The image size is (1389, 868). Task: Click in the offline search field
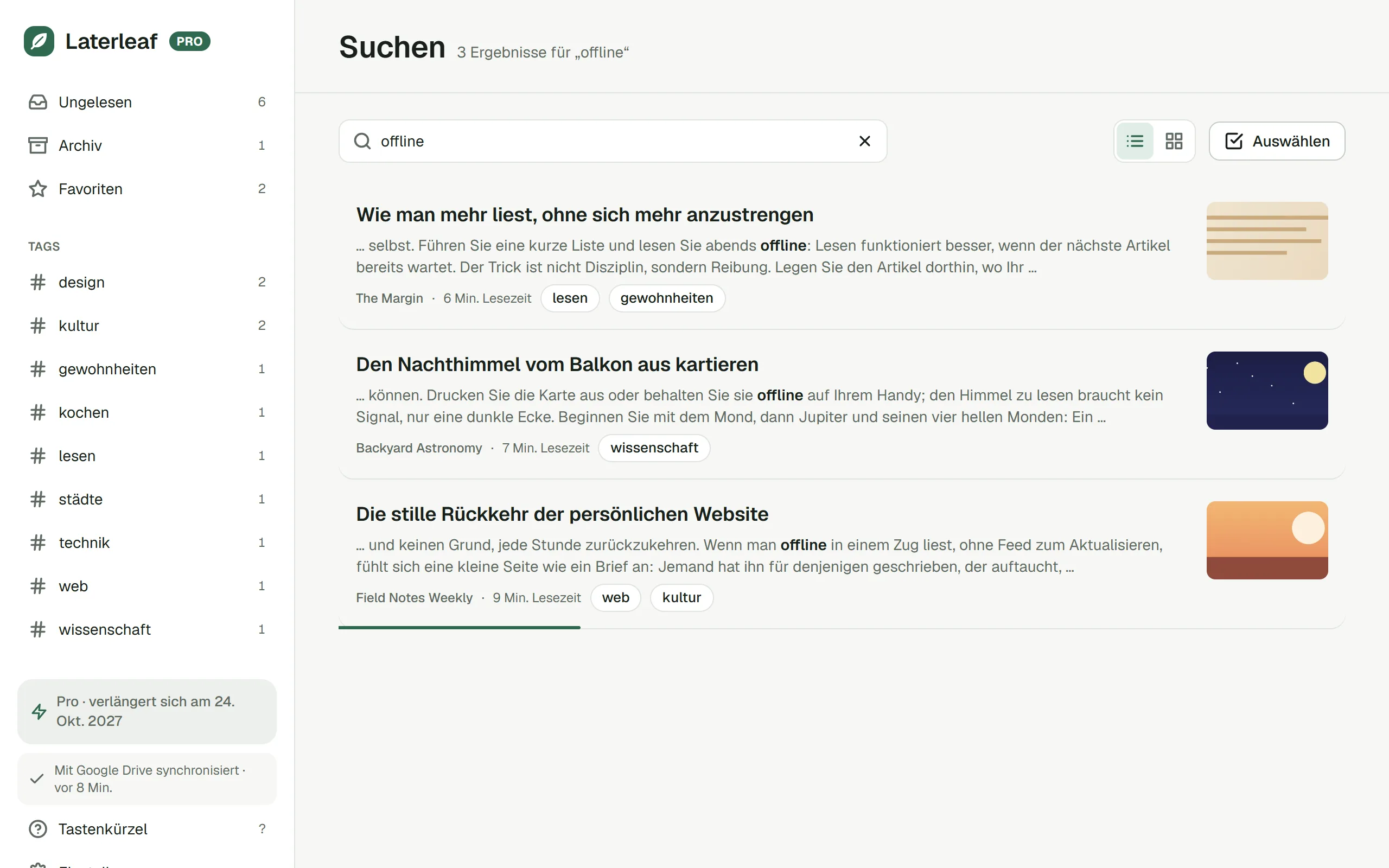click(x=613, y=141)
